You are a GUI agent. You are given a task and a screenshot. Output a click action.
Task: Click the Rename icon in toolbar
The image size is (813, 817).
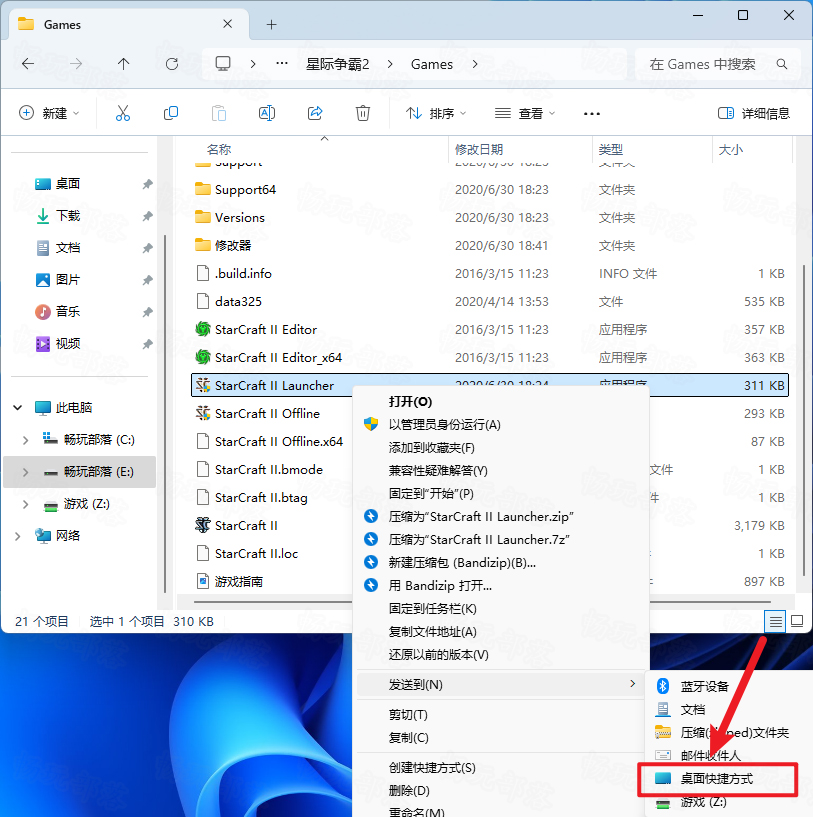[x=267, y=113]
